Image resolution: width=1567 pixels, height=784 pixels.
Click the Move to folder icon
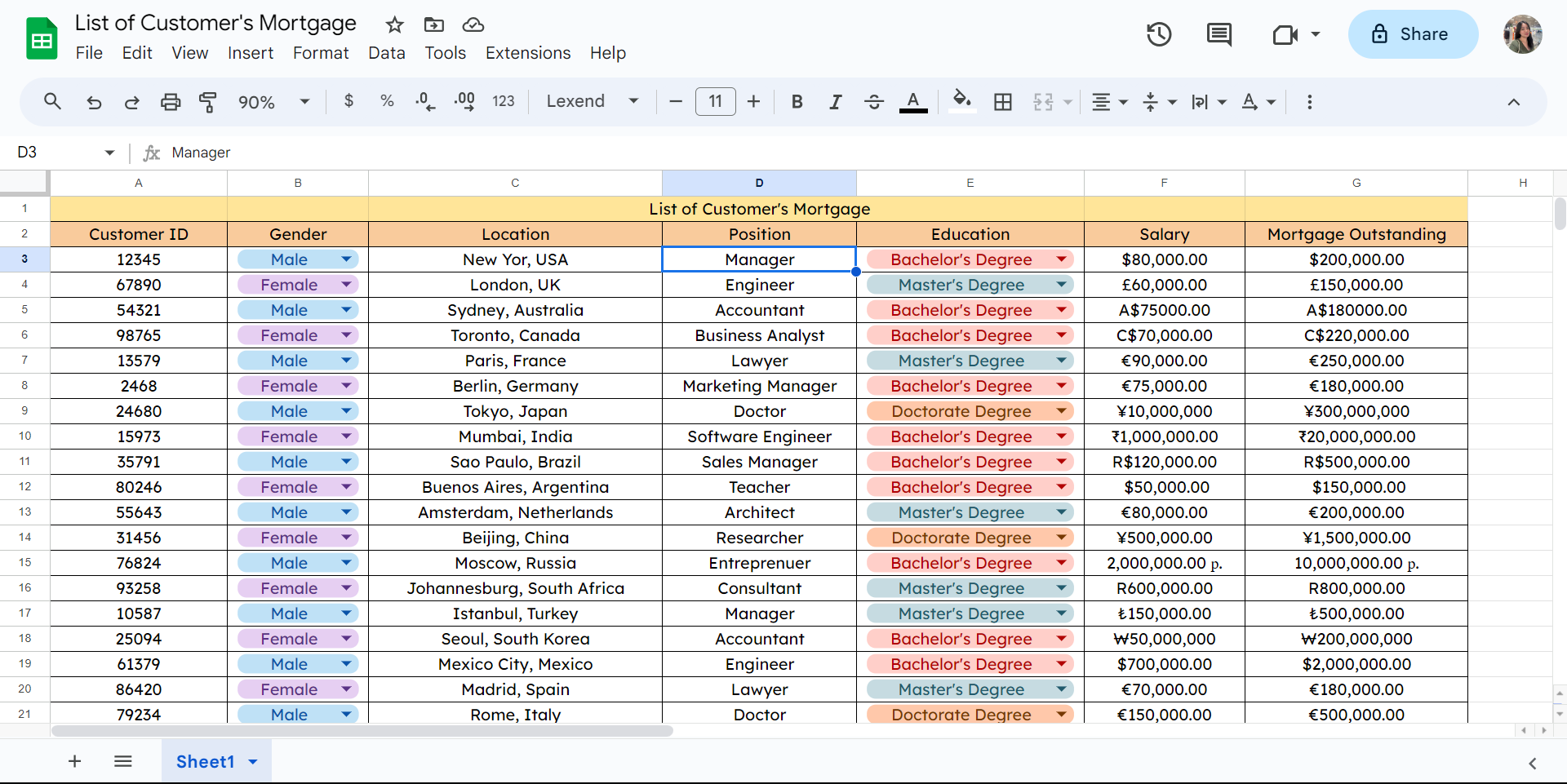(434, 24)
